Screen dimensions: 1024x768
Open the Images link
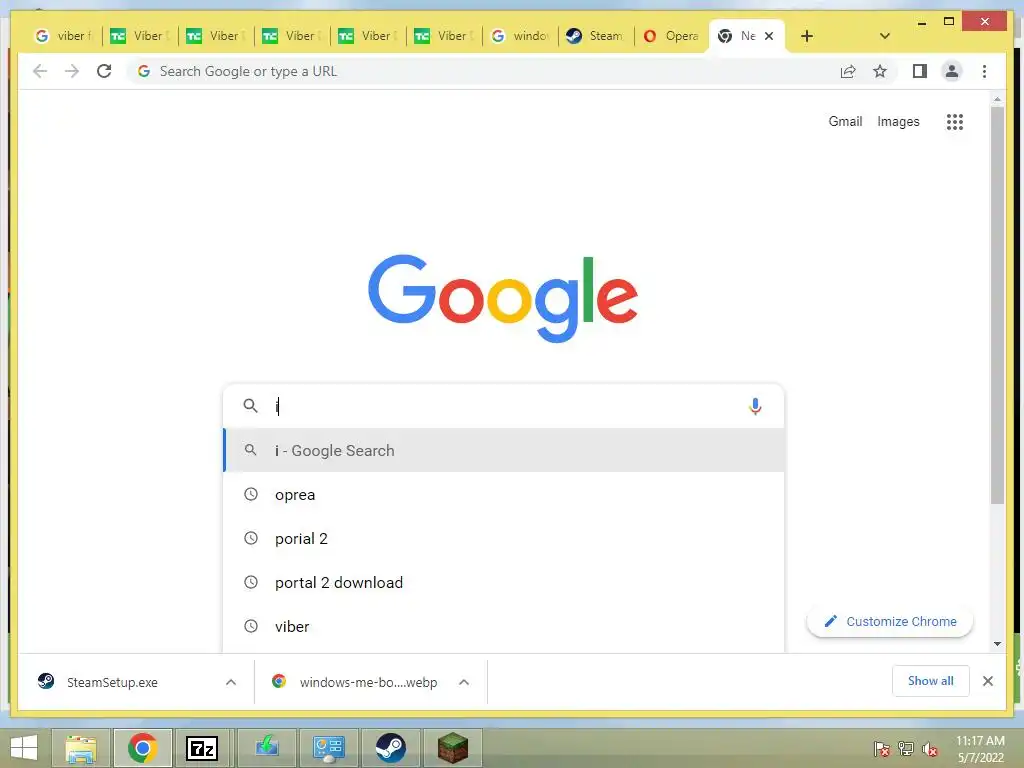coord(898,121)
